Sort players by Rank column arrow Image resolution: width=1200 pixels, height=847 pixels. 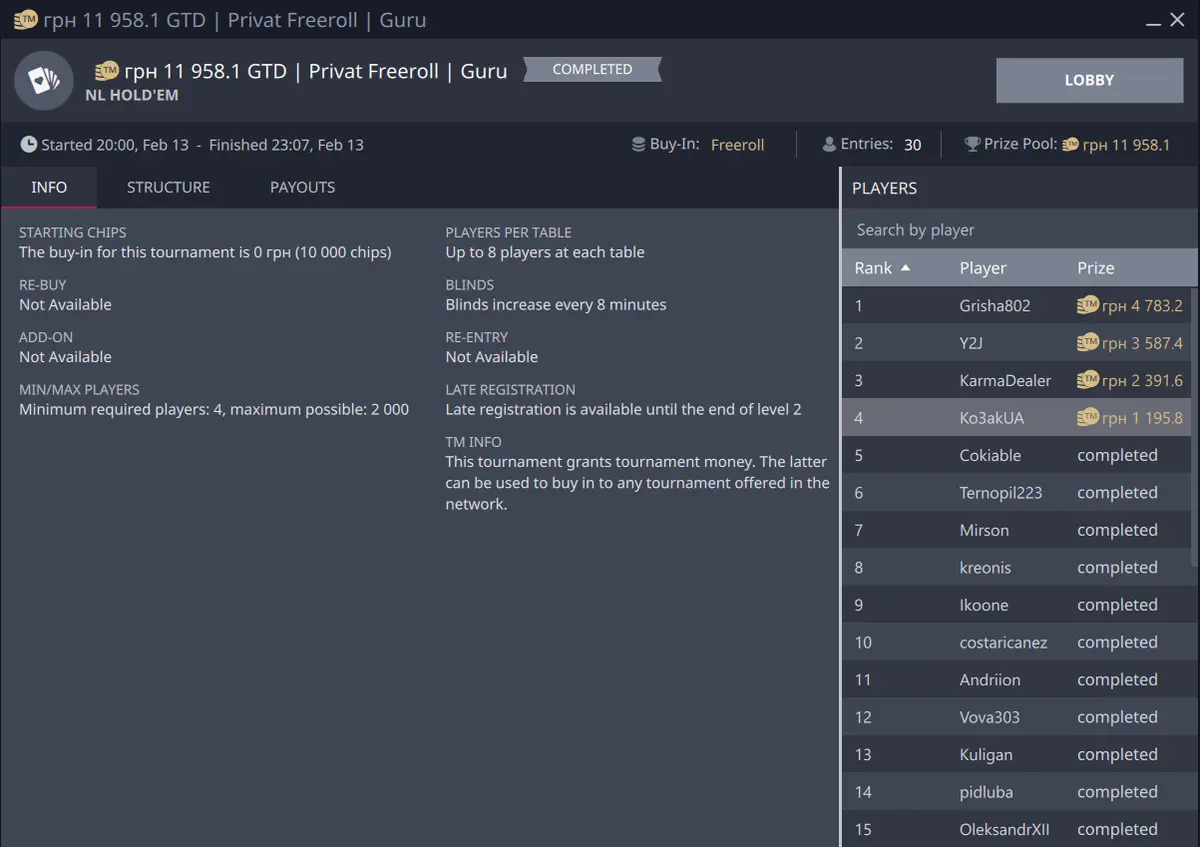click(906, 268)
